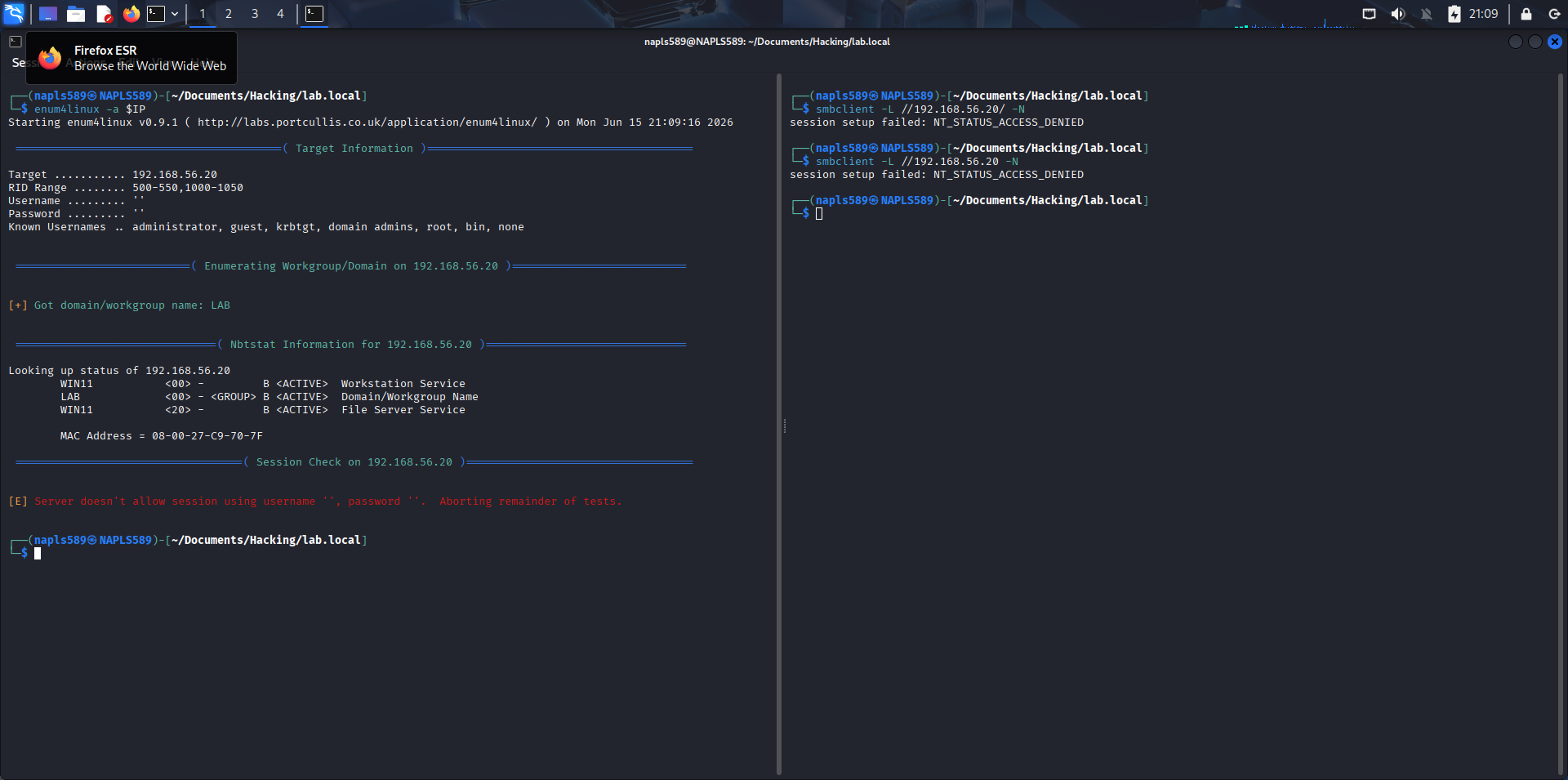Viewport: 1568px width, 780px height.
Task: Click the smbclient -L //192.168.56.20 -N command
Action: [x=917, y=162]
